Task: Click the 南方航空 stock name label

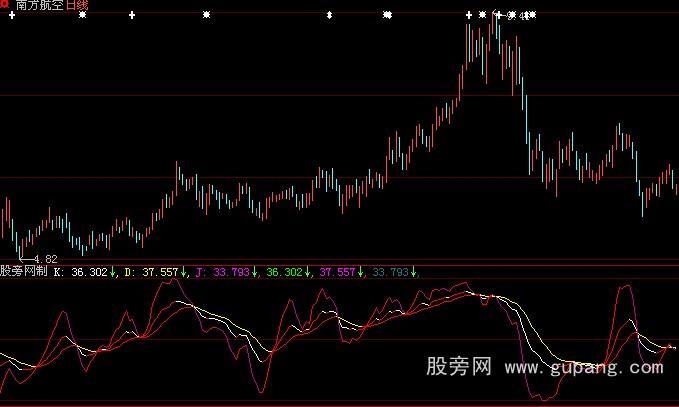Action: click(x=39, y=5)
